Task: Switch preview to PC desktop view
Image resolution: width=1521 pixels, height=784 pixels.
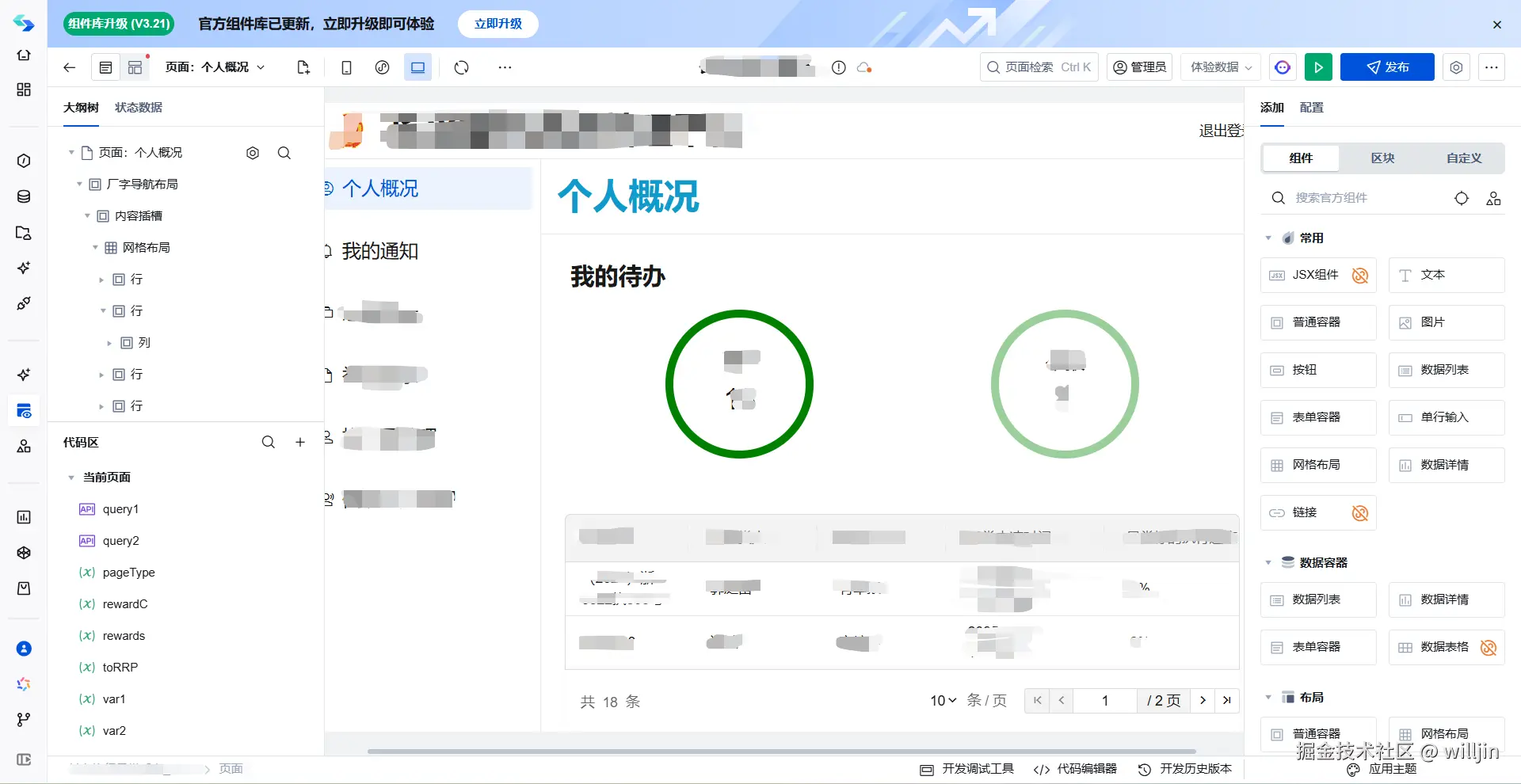Action: click(417, 67)
